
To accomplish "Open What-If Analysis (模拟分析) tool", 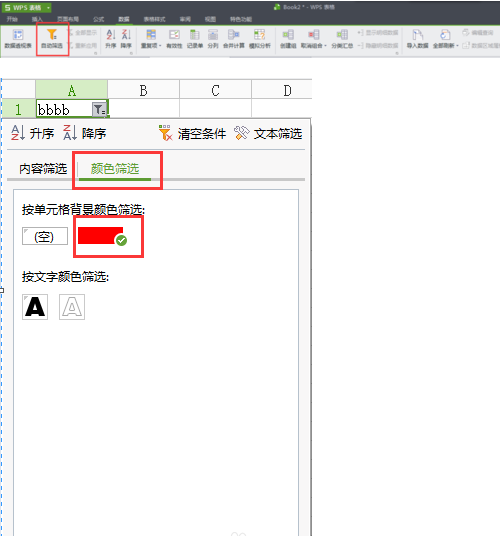I will pos(260,38).
